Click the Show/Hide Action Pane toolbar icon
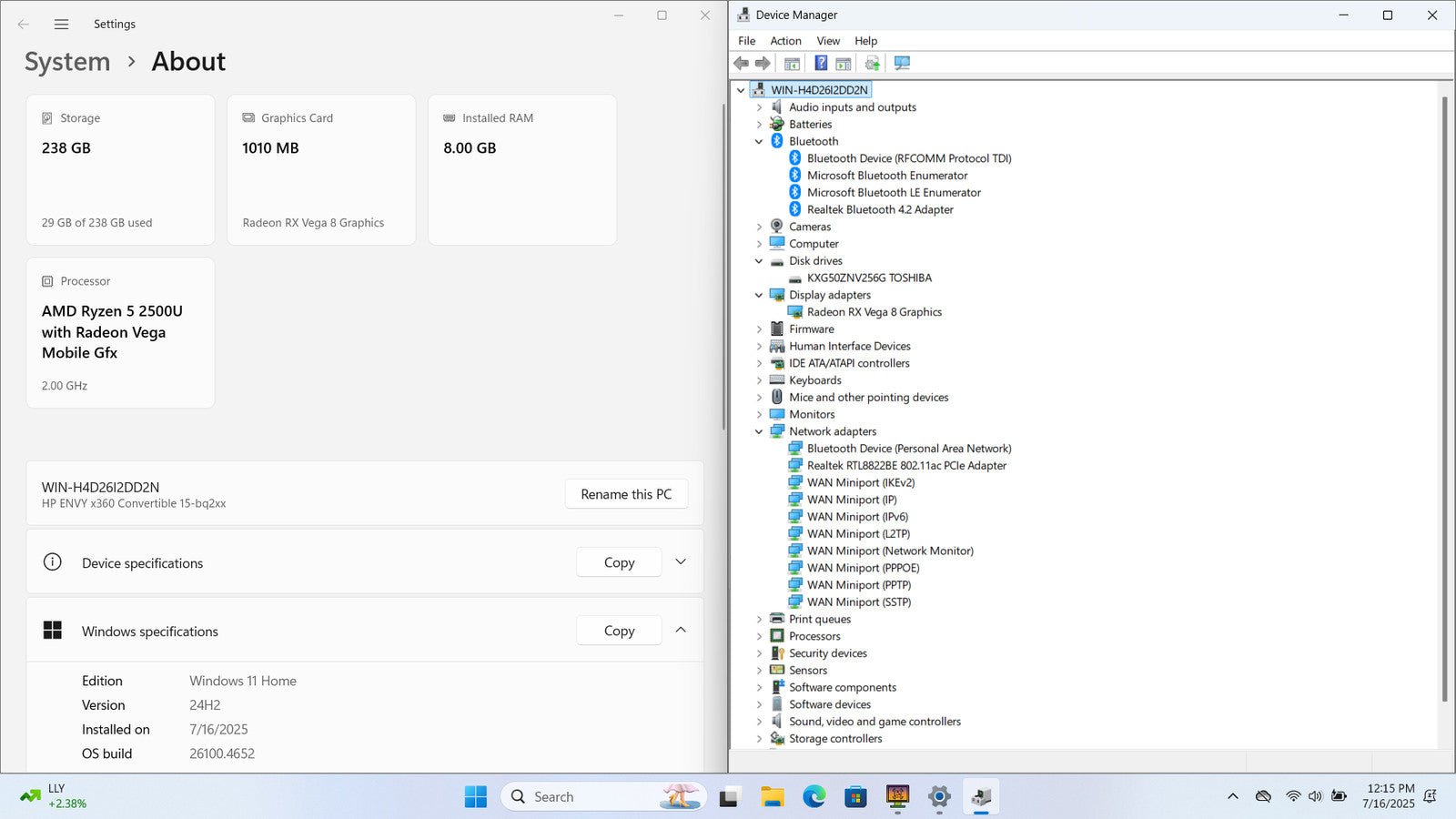Image resolution: width=1456 pixels, height=819 pixels. pyautogui.click(x=844, y=64)
